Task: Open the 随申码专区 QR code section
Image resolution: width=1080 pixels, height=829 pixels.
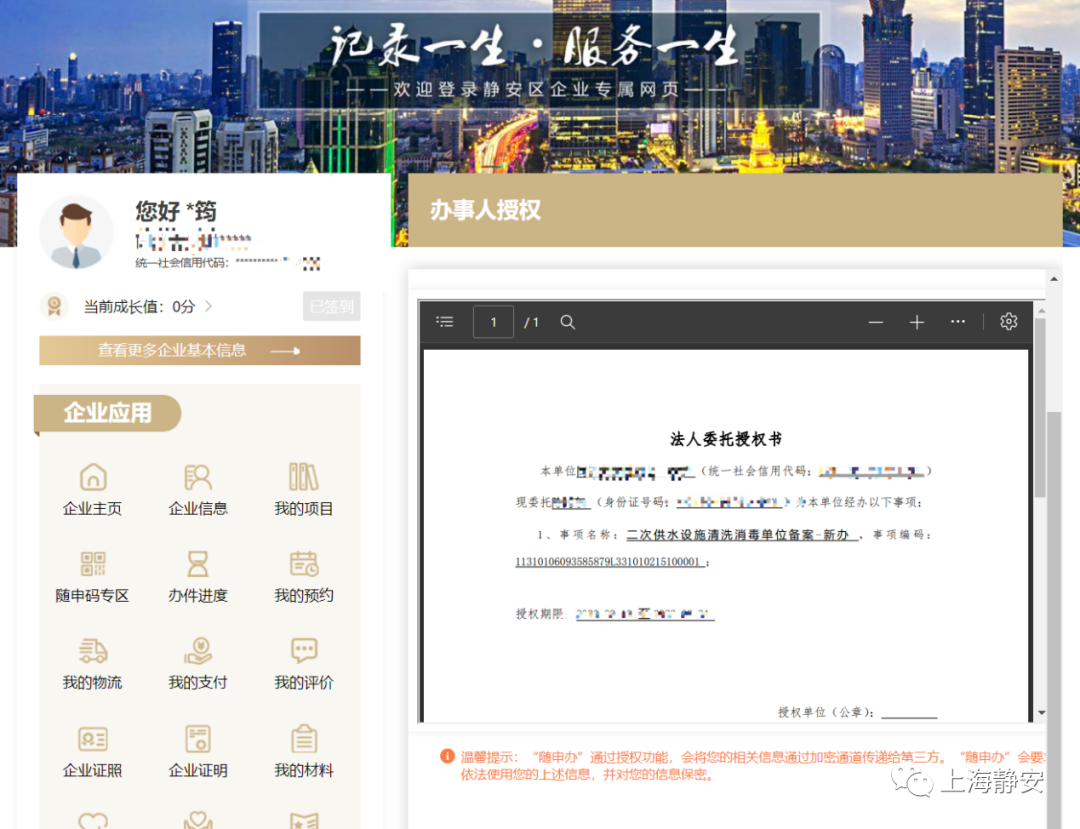Action: [x=92, y=576]
